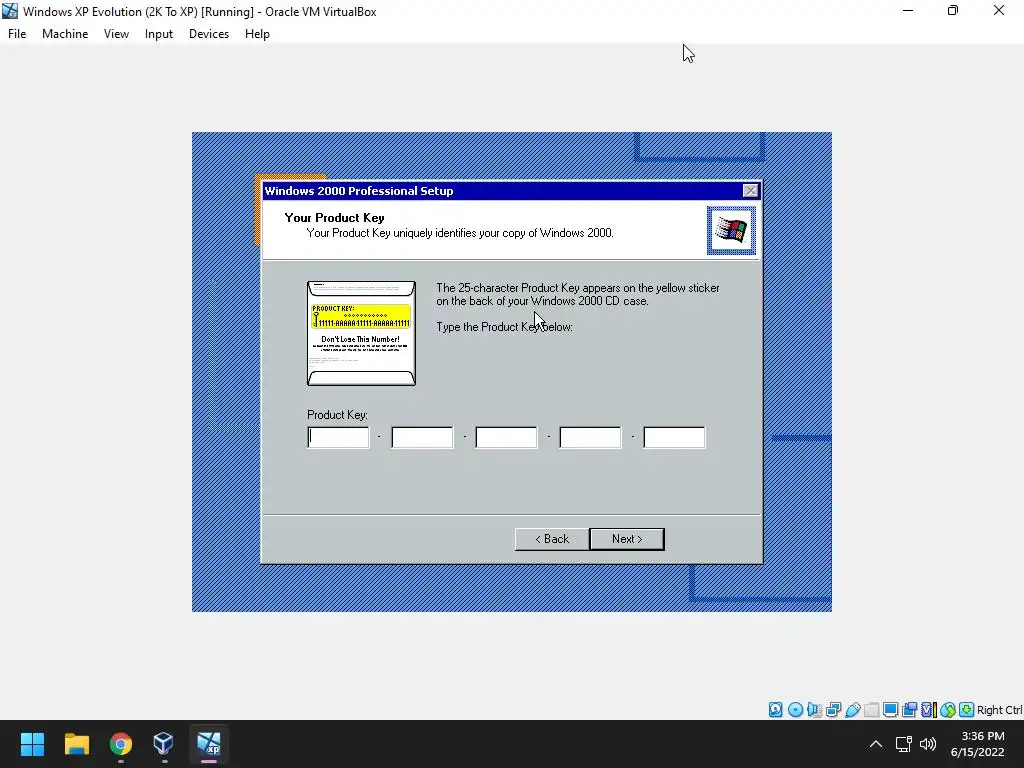1024x768 pixels.
Task: Open the clock showing 3:36 PM
Action: click(x=978, y=744)
